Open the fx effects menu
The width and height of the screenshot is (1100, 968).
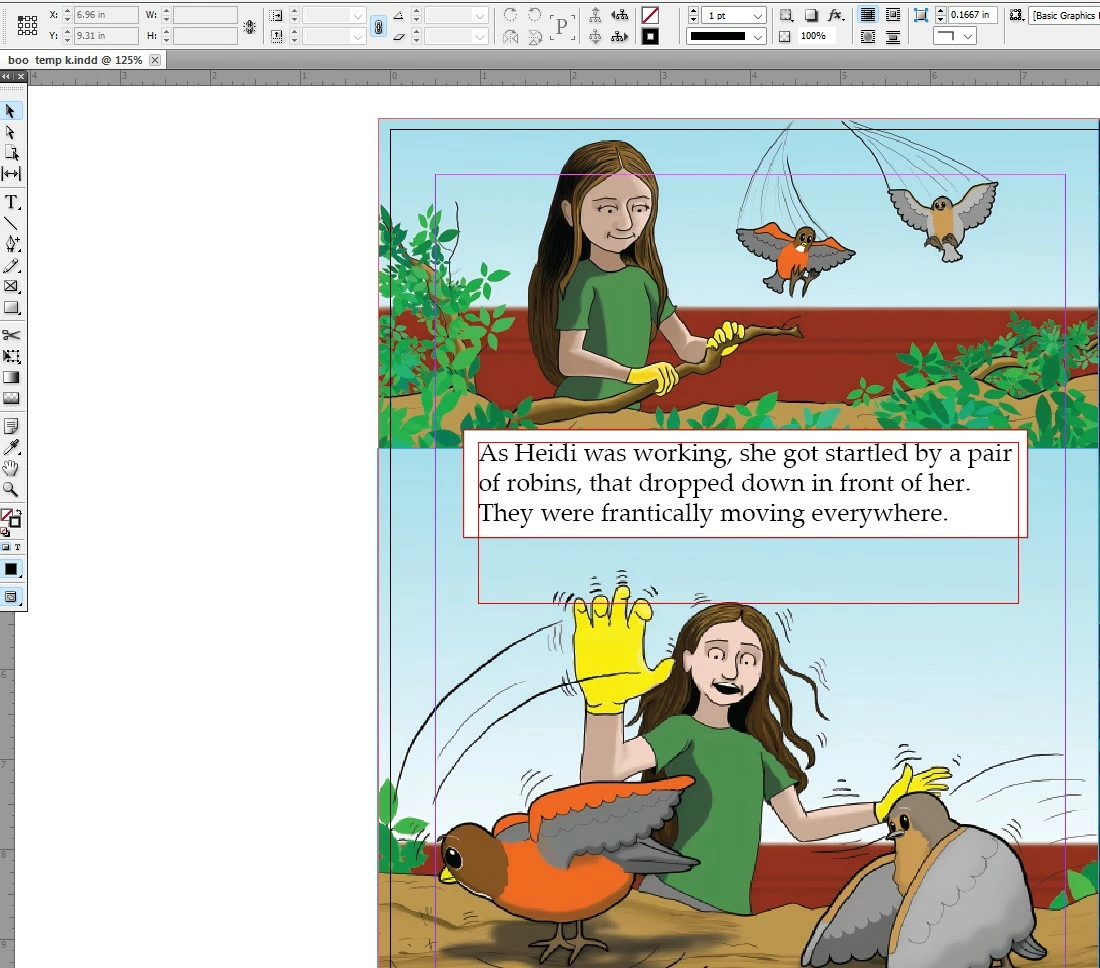[836, 15]
